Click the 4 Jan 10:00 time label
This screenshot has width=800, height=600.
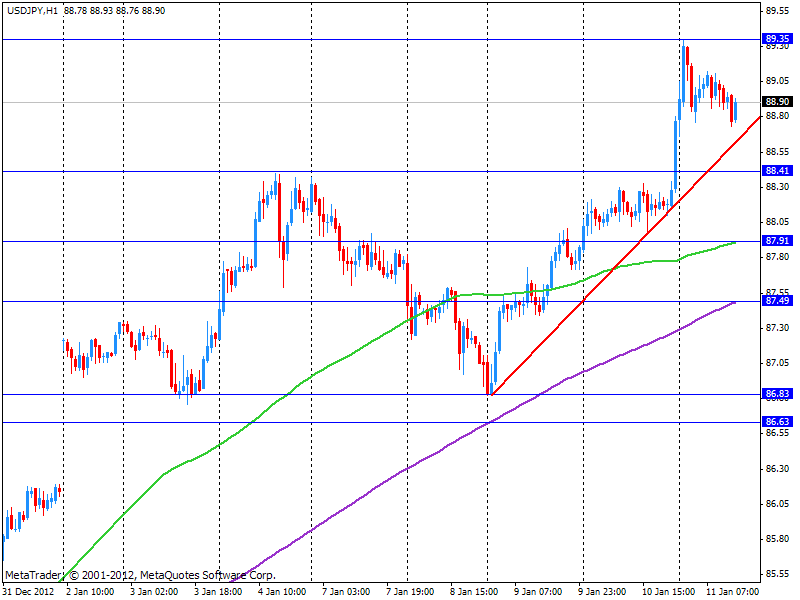(282, 592)
